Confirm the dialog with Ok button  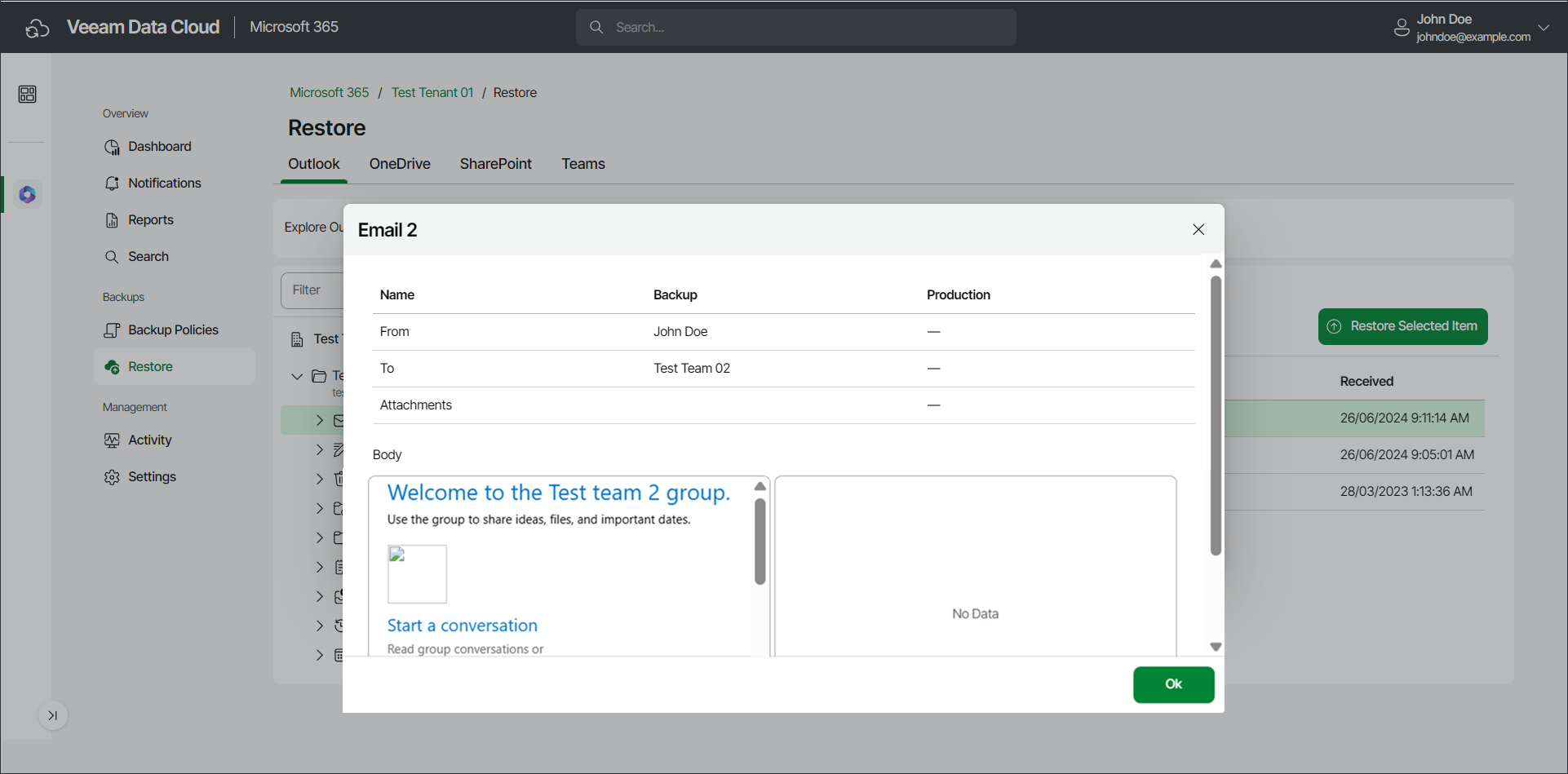click(1174, 684)
